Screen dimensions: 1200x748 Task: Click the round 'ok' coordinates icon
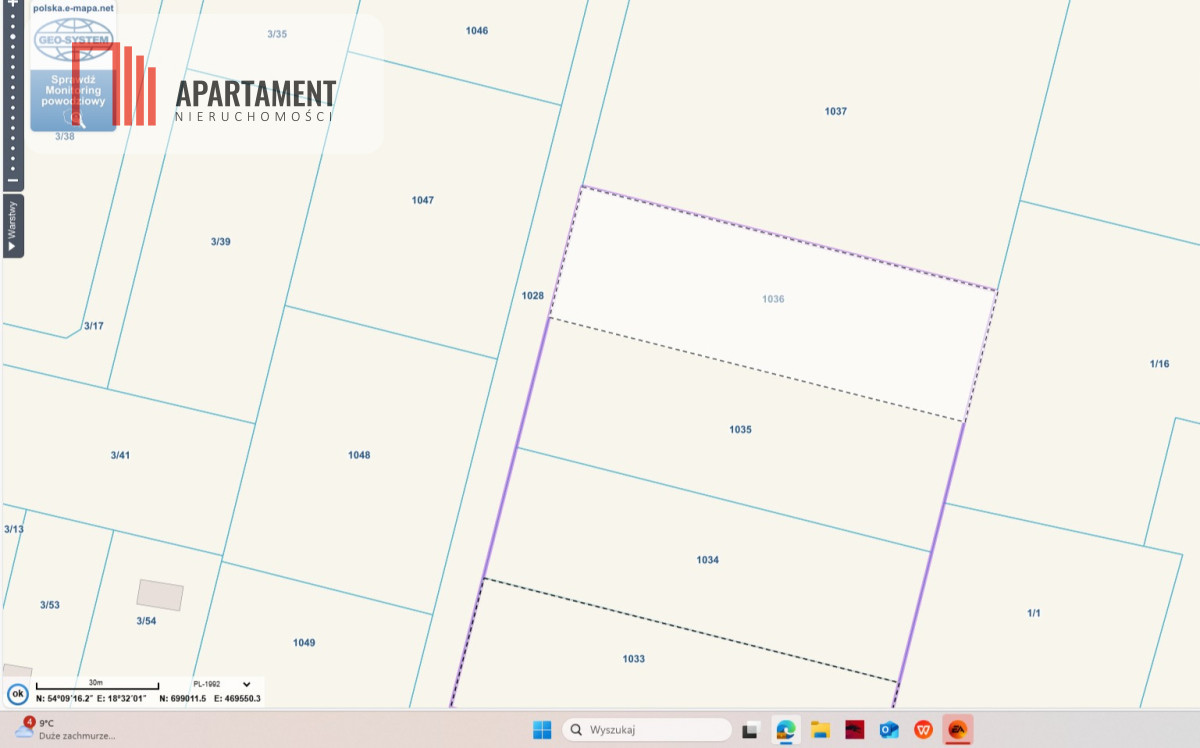[x=17, y=694]
